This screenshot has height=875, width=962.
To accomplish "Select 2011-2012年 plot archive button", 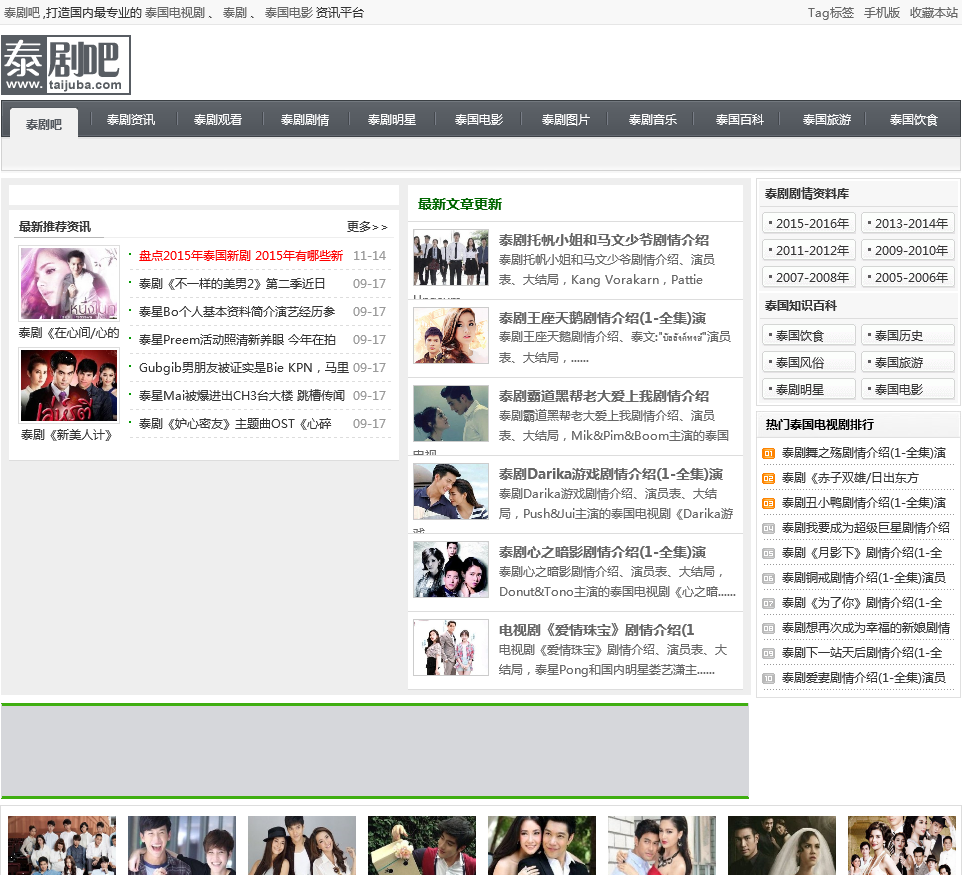I will (x=809, y=250).
